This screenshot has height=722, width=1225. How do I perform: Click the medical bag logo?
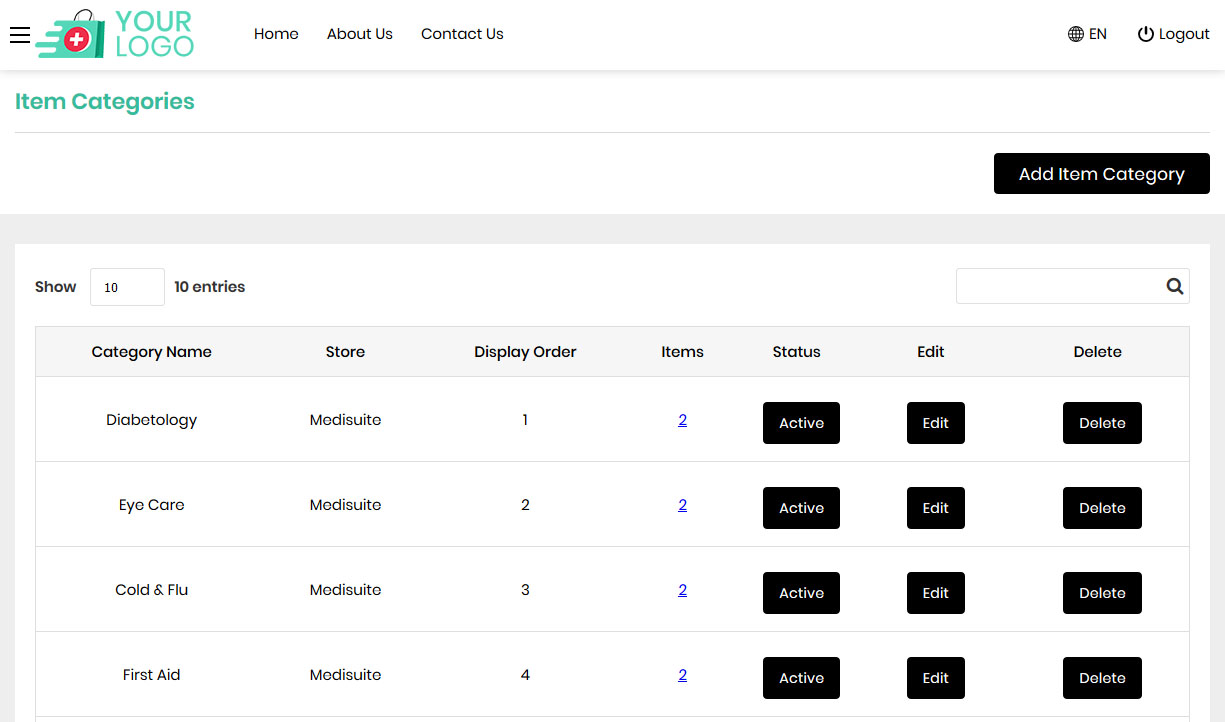point(115,34)
